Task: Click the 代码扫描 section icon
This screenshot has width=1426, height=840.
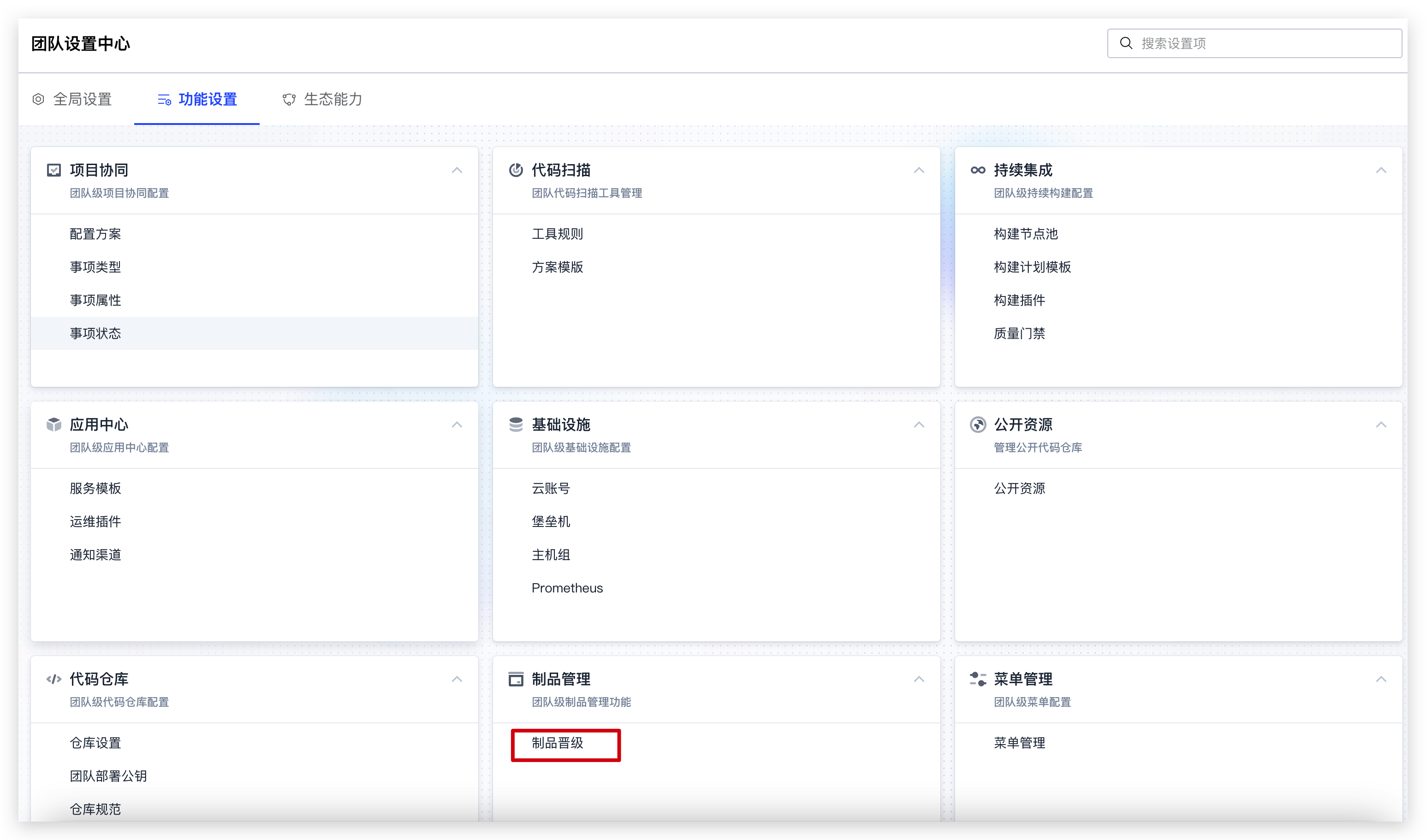Action: coord(516,170)
